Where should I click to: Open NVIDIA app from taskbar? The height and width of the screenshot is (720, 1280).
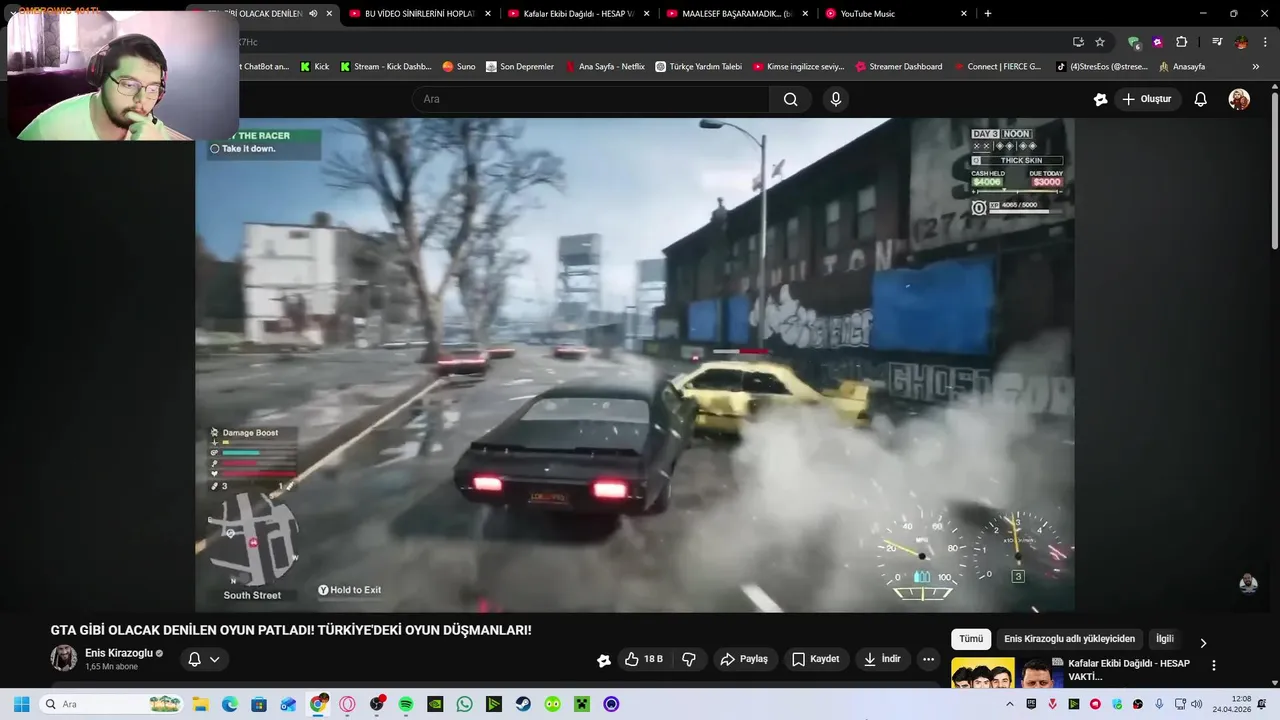pyautogui.click(x=435, y=704)
